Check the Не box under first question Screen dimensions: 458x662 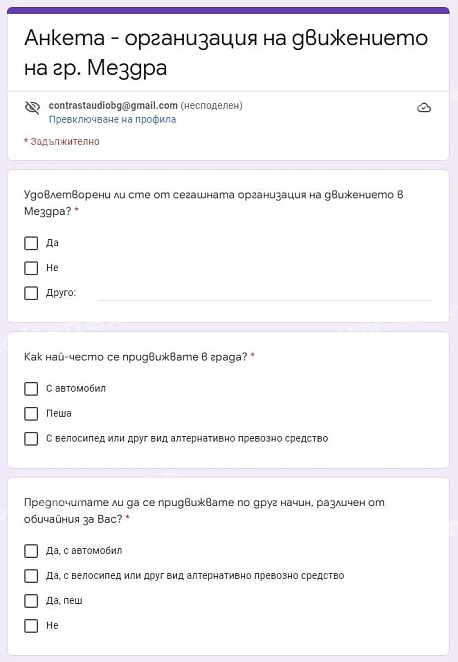click(31, 268)
